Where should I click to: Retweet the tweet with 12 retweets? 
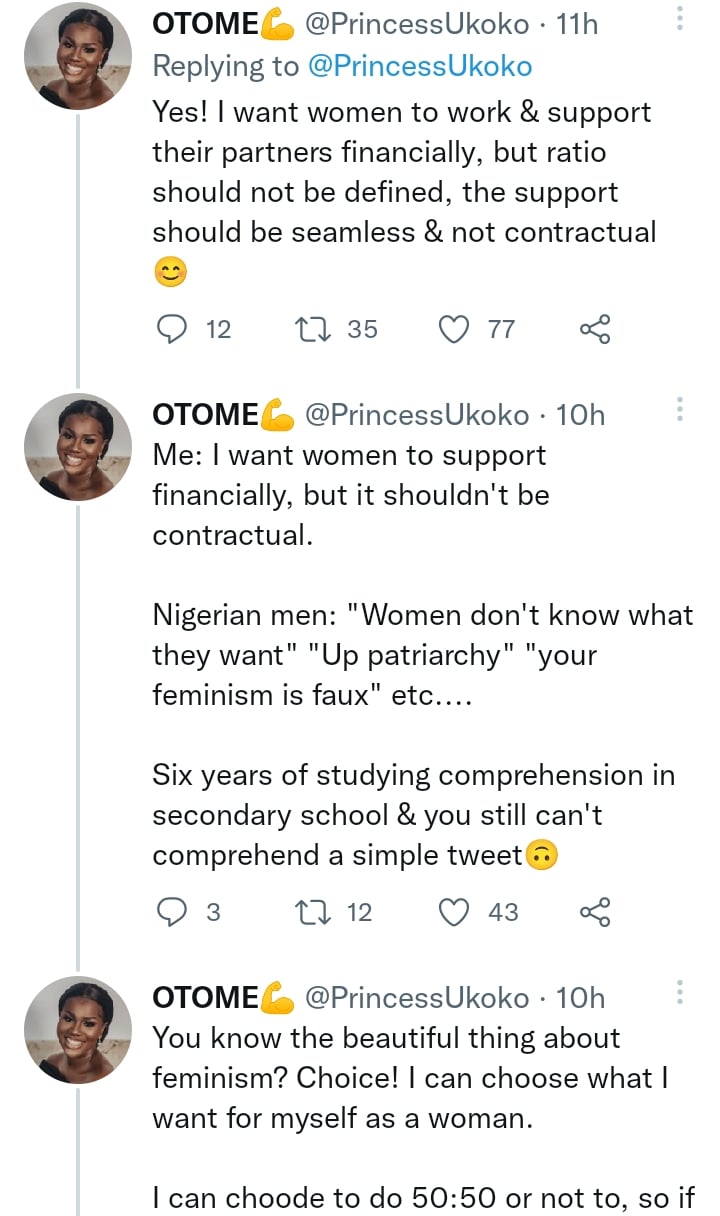pyautogui.click(x=314, y=912)
